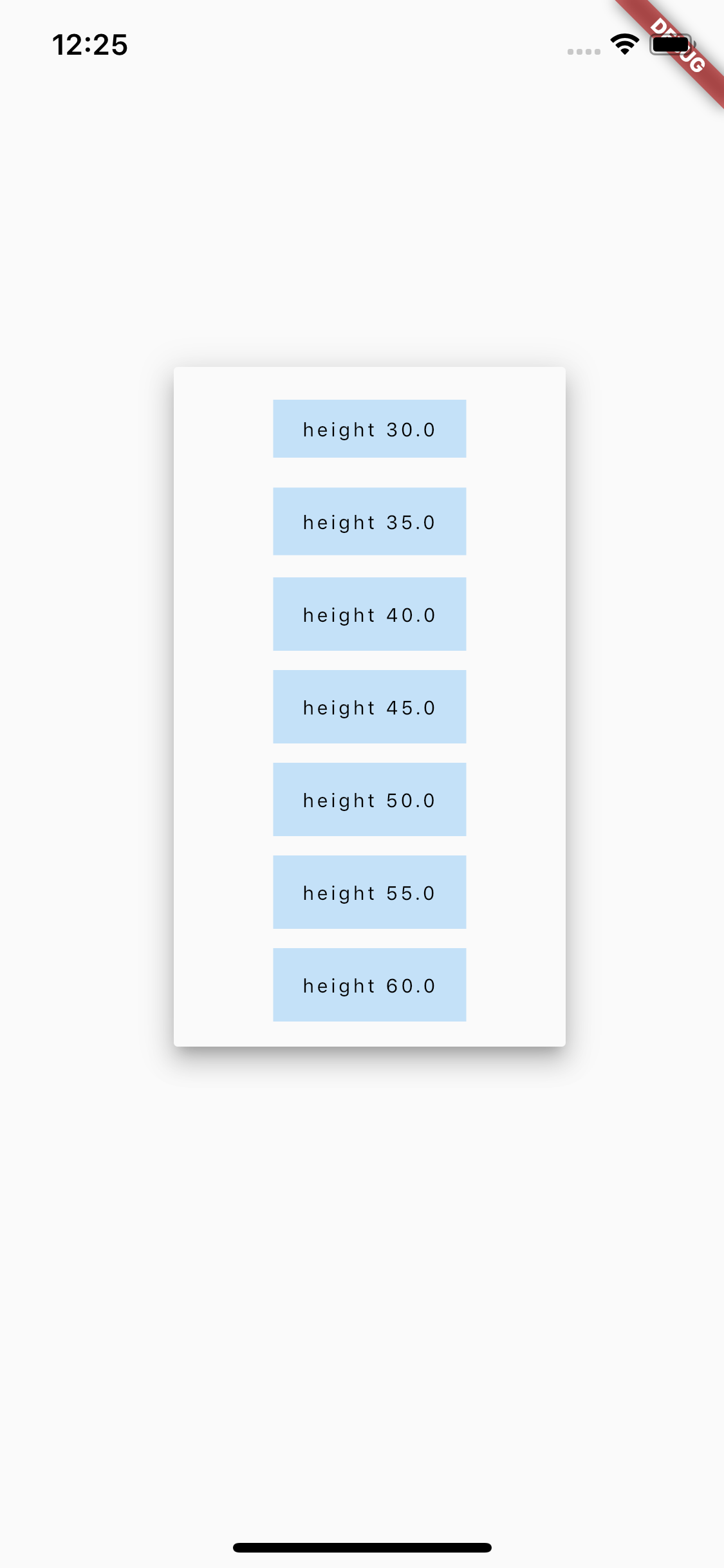Click the "30.0" number in the top button
724x1568 pixels.
(411, 430)
